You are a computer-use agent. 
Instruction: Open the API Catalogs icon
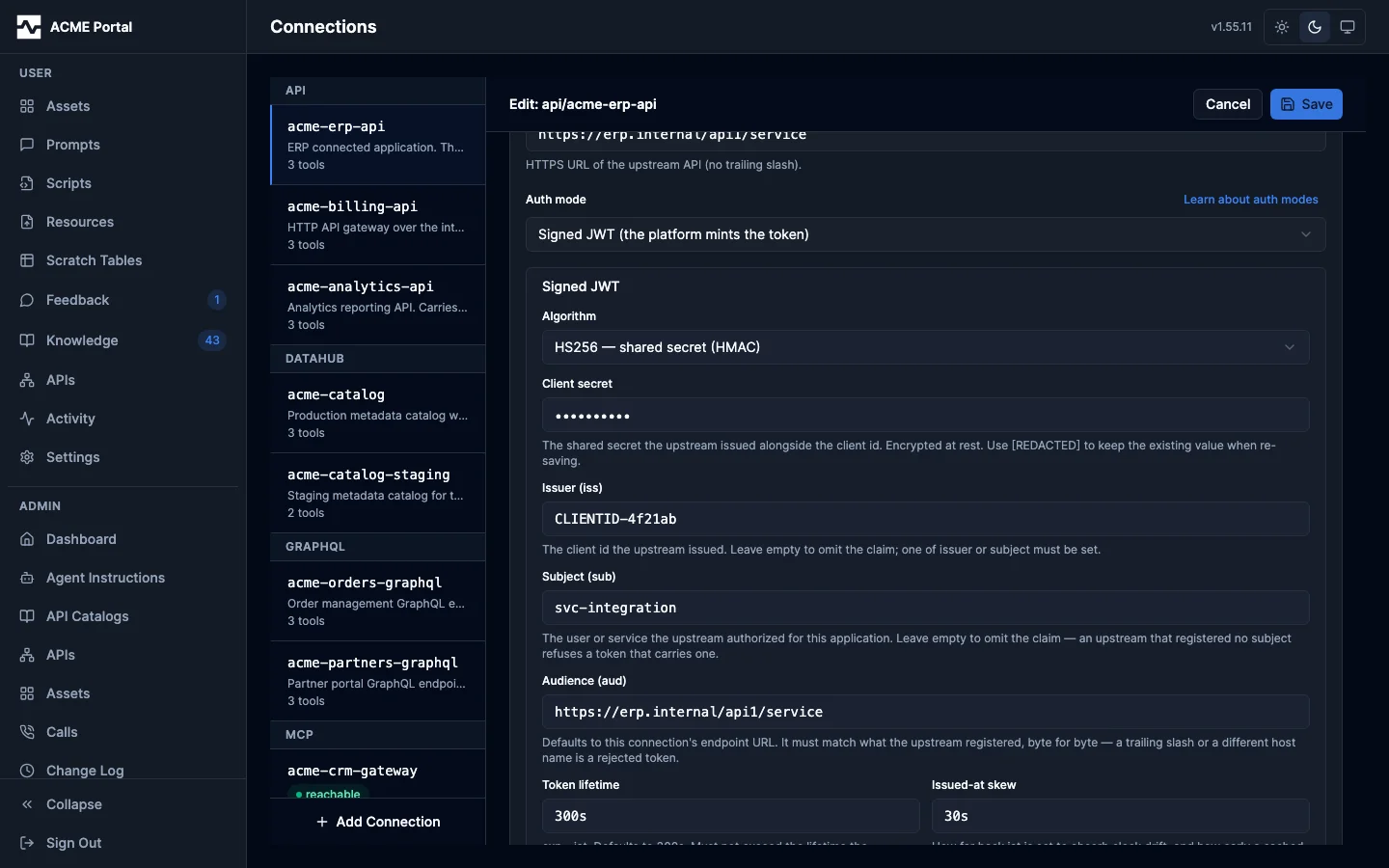coord(27,616)
